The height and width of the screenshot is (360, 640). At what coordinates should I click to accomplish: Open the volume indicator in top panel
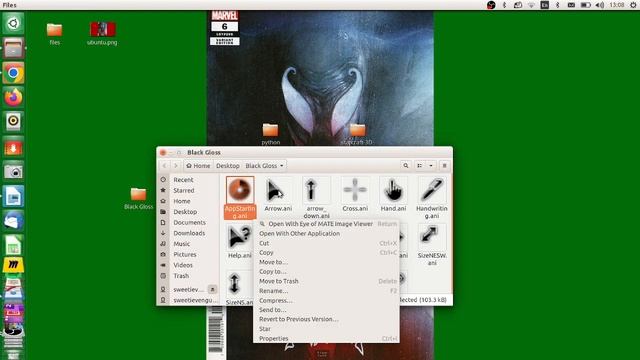599,5
